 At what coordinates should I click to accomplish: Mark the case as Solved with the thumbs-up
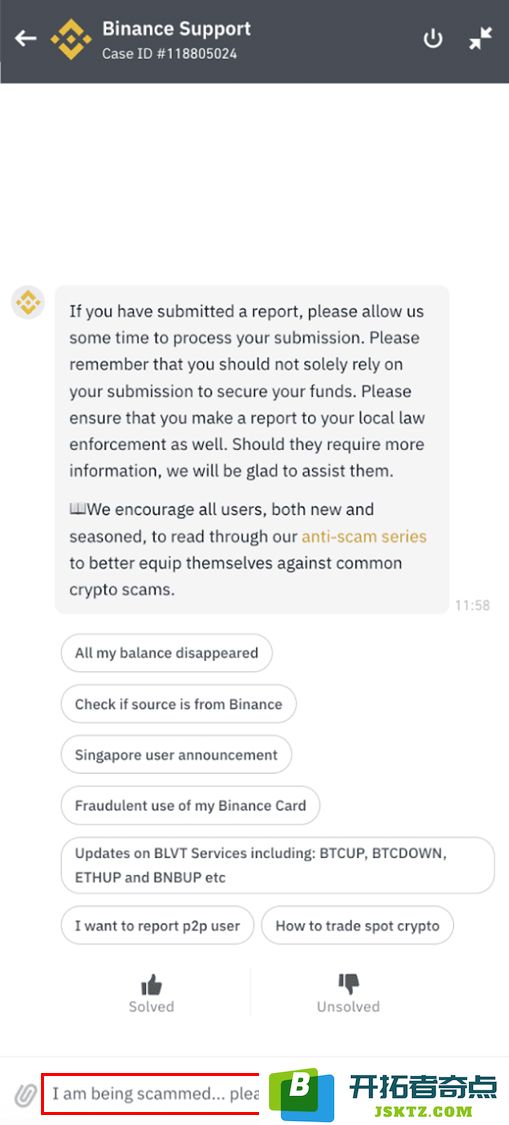pyautogui.click(x=151, y=993)
